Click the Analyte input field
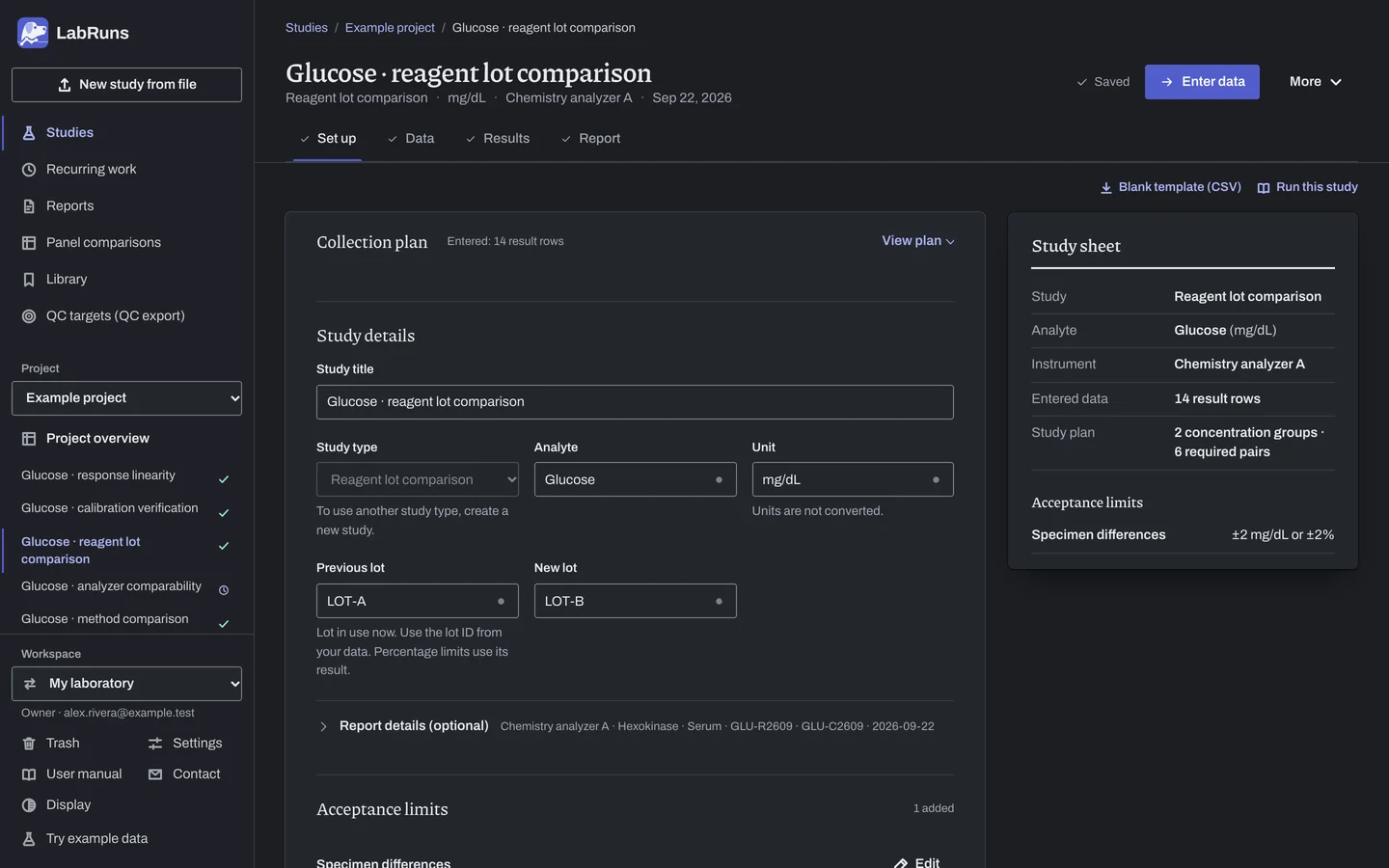The image size is (1389, 868). (x=636, y=479)
